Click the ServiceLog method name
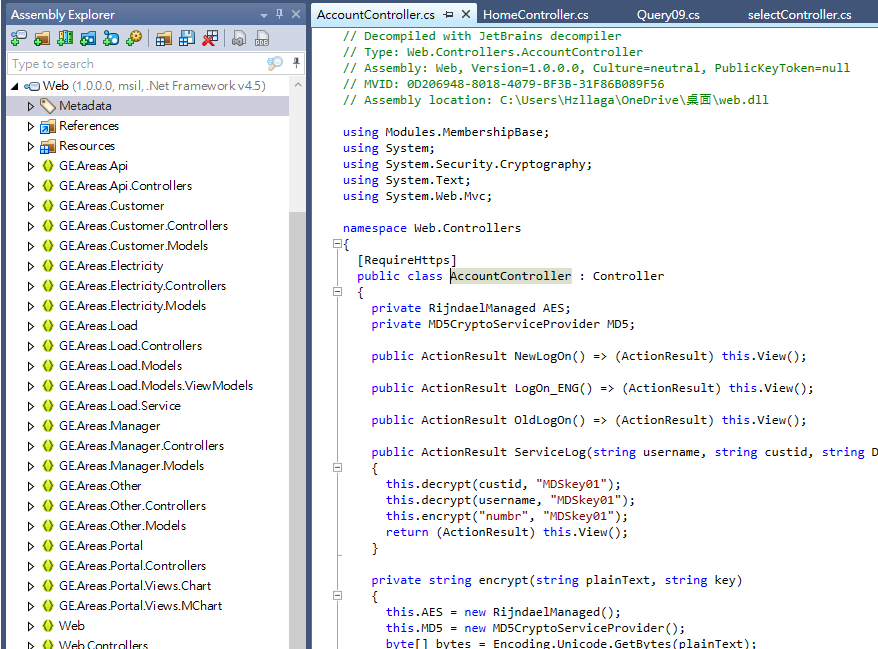878x649 pixels. [550, 452]
